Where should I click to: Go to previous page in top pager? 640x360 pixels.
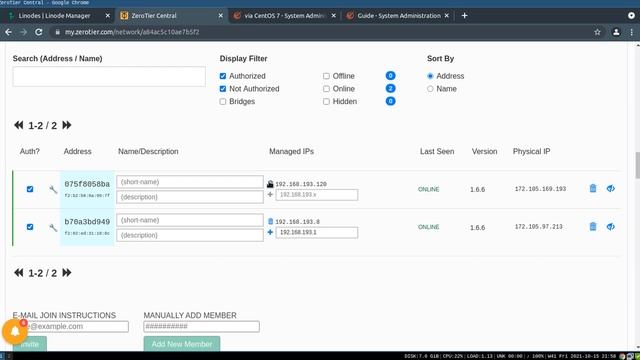[18, 125]
